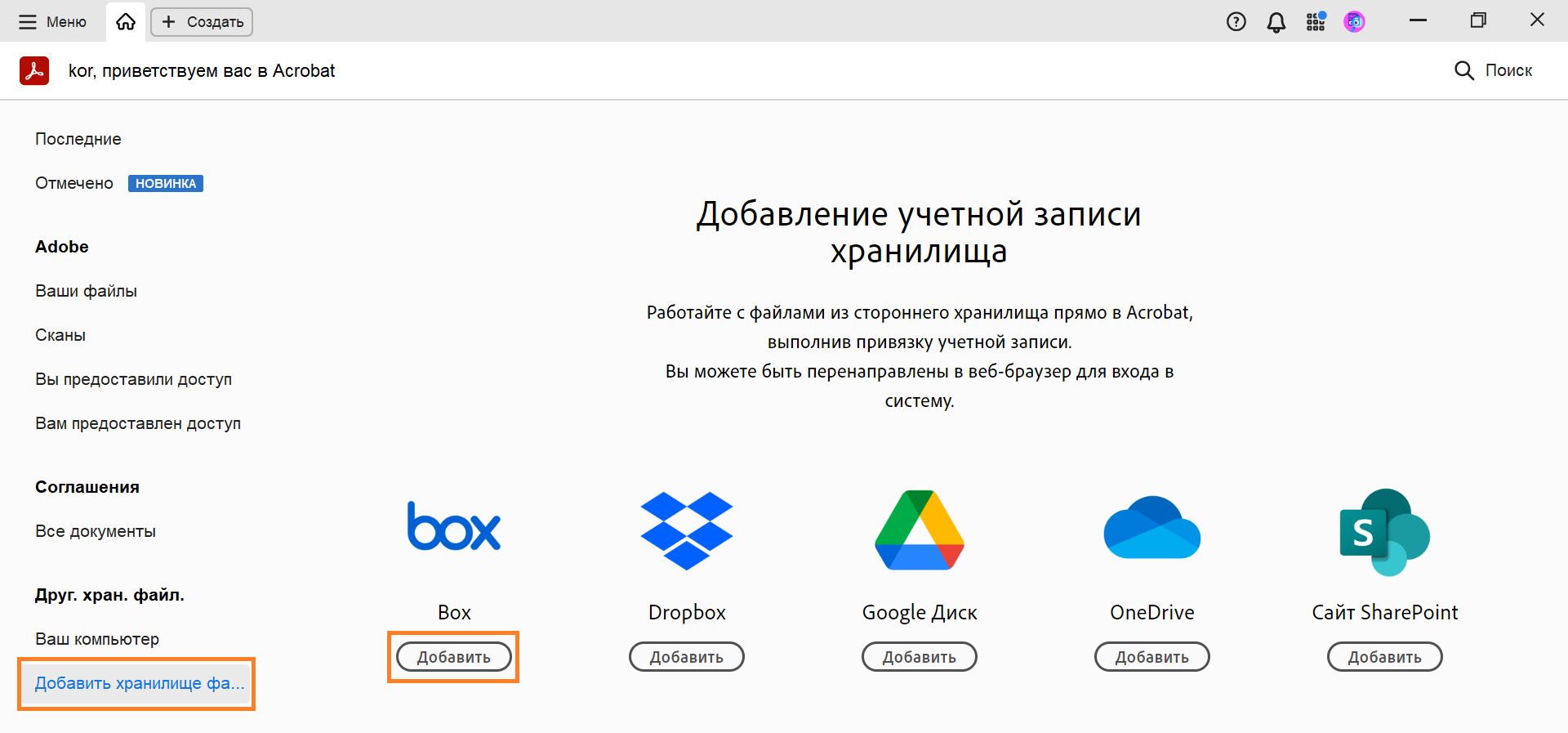Minimize the Acrobat window

tap(1419, 20)
